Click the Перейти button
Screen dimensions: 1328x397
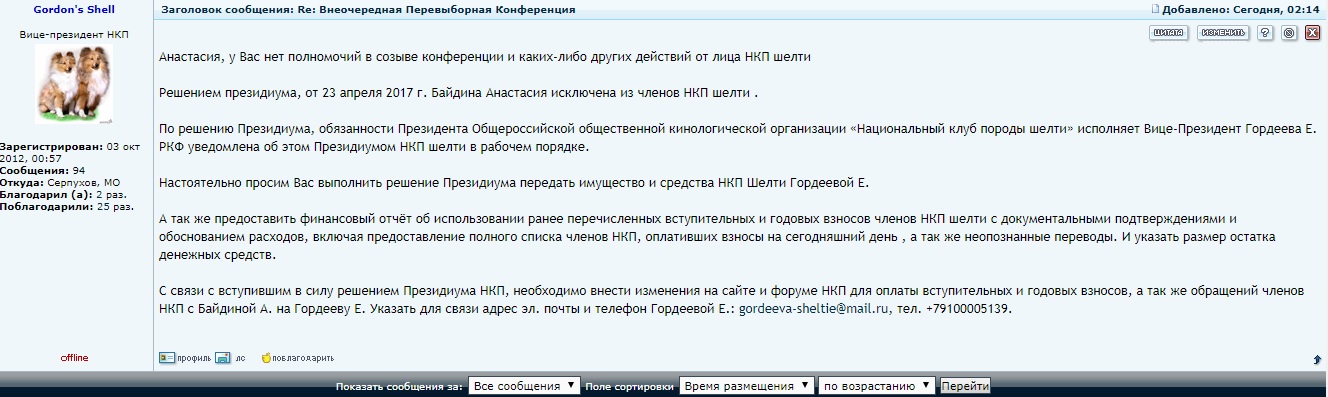(965, 386)
